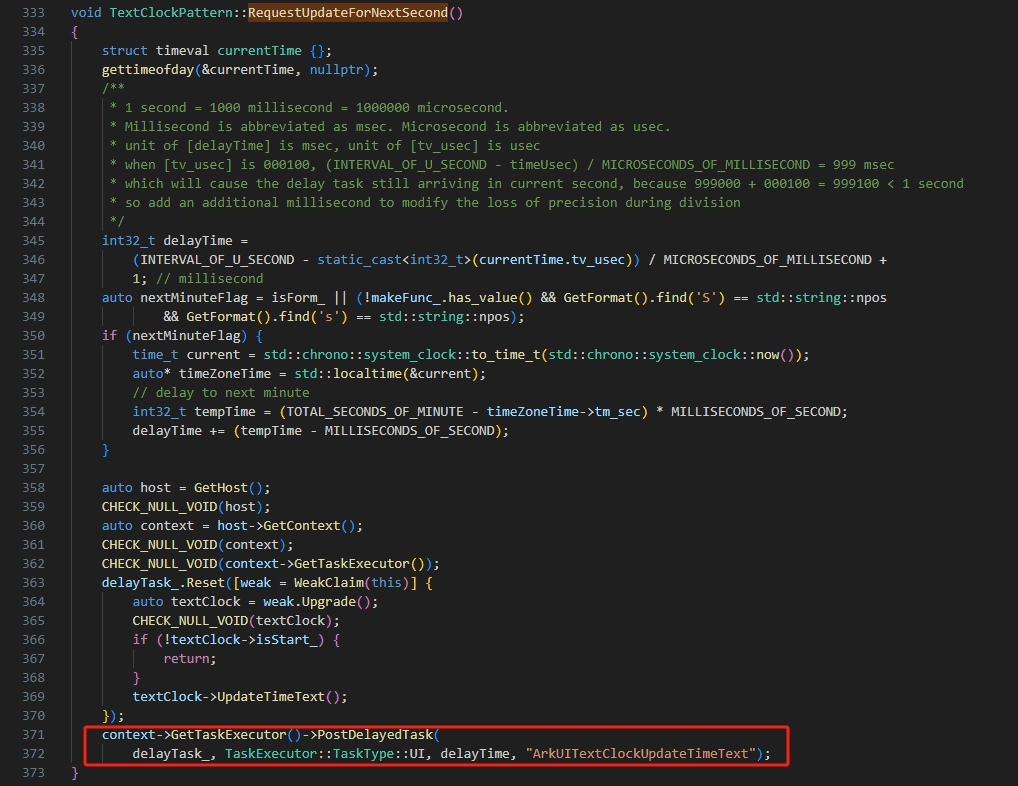This screenshot has width=1018, height=786.
Task: Click the gettimeofday call on line 336
Action: point(148,69)
